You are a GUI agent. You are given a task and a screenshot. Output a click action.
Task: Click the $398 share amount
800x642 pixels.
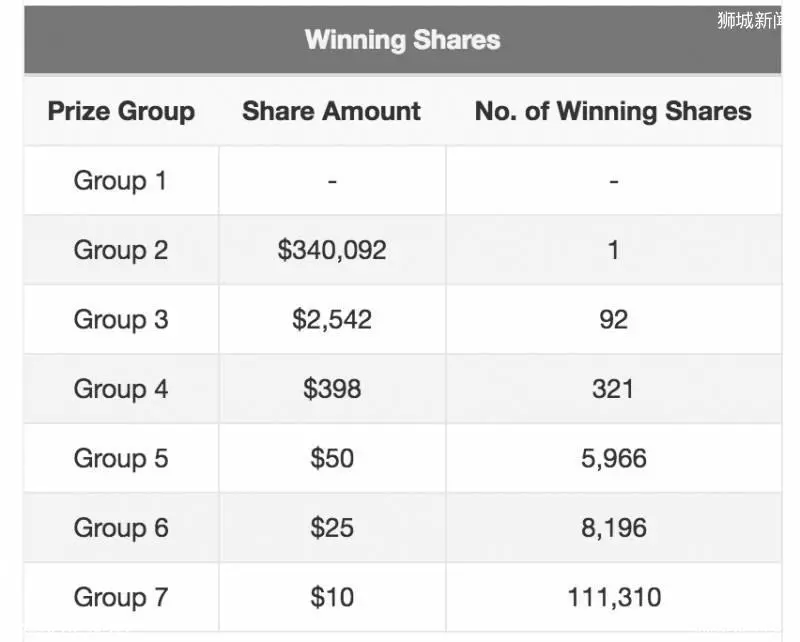click(x=332, y=389)
